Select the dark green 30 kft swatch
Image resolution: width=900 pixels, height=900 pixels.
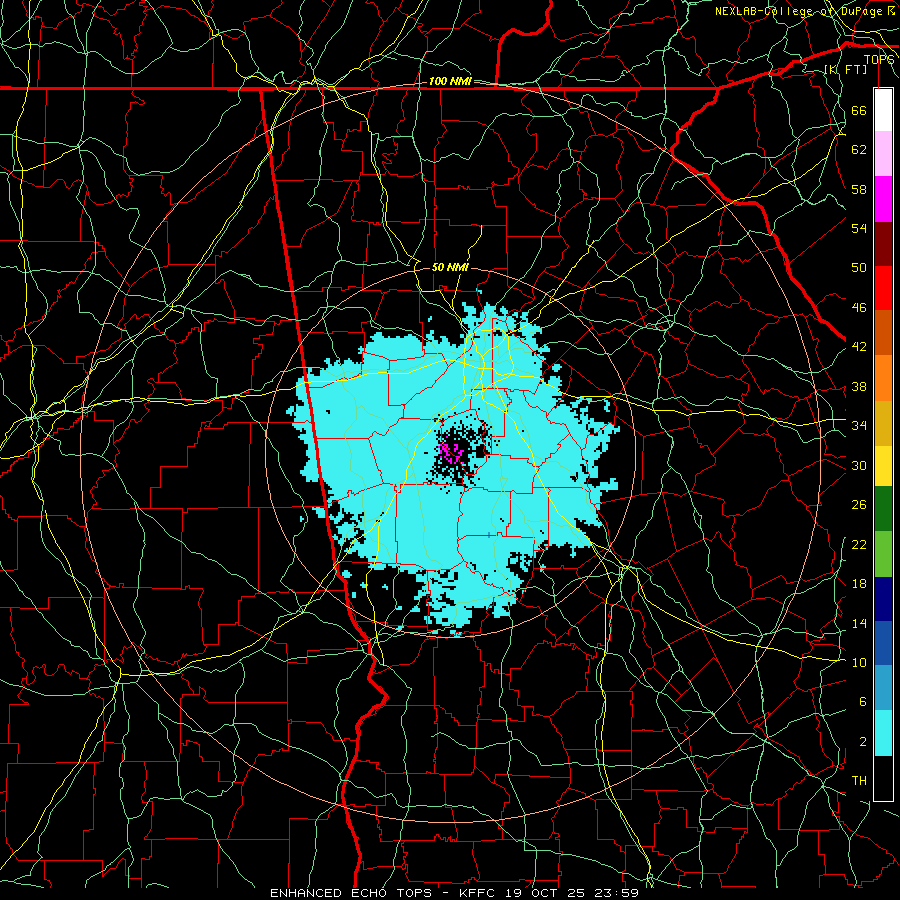point(883,509)
